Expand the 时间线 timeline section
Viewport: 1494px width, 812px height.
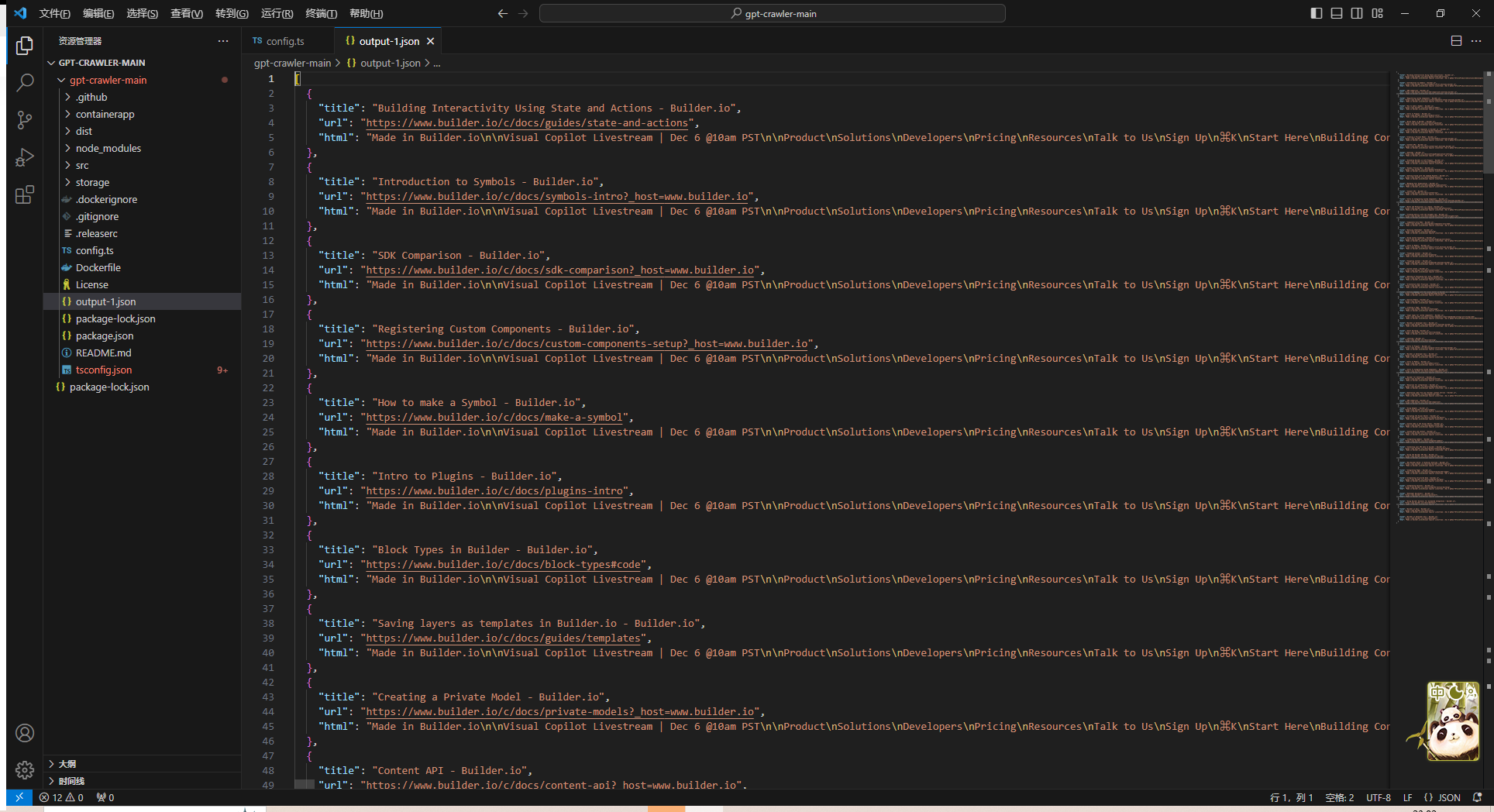(142, 781)
